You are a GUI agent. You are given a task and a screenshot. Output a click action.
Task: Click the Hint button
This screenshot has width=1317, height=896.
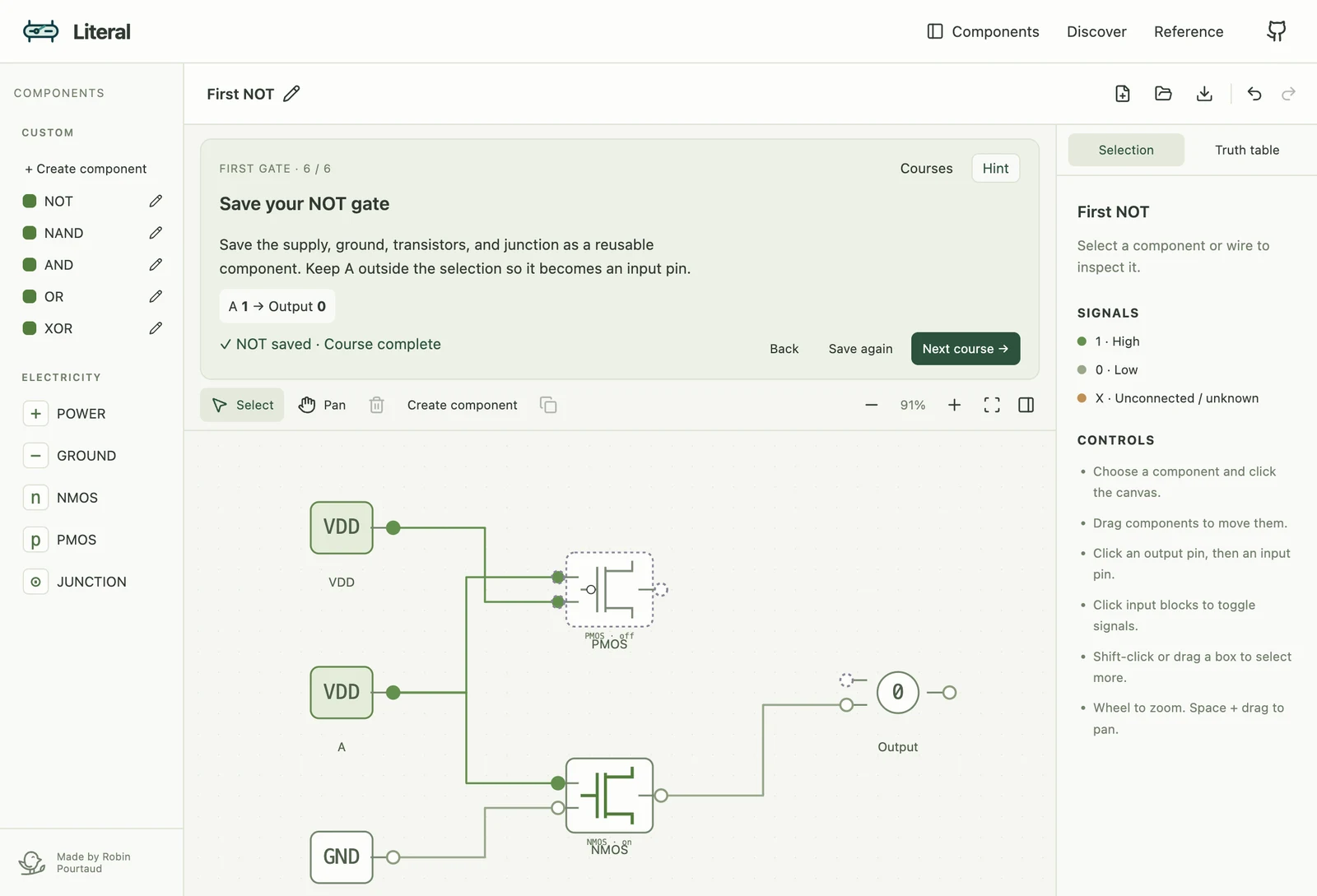[x=995, y=168]
